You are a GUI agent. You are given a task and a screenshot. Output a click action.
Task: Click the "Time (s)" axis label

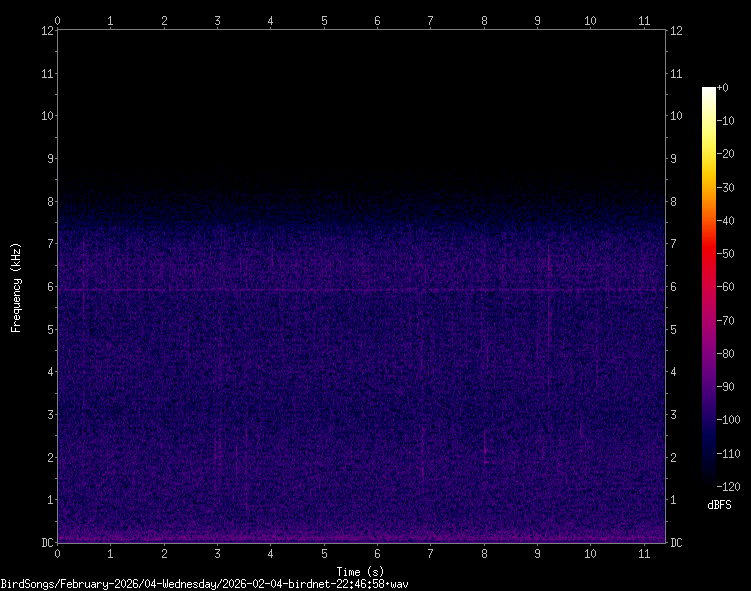(361, 572)
